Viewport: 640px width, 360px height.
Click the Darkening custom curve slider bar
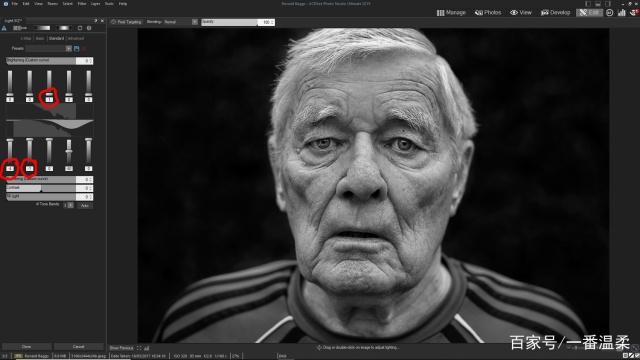41,180
